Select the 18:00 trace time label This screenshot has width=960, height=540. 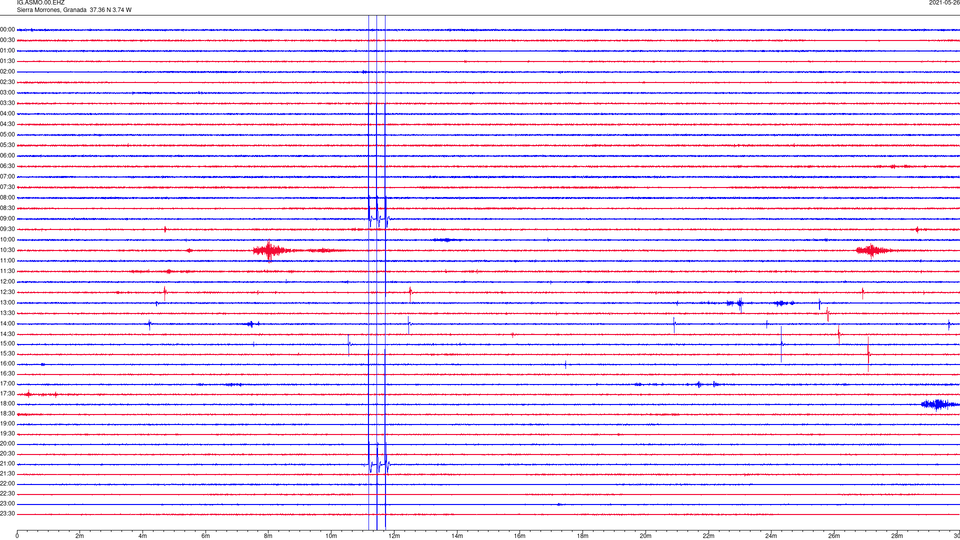click(x=7, y=404)
